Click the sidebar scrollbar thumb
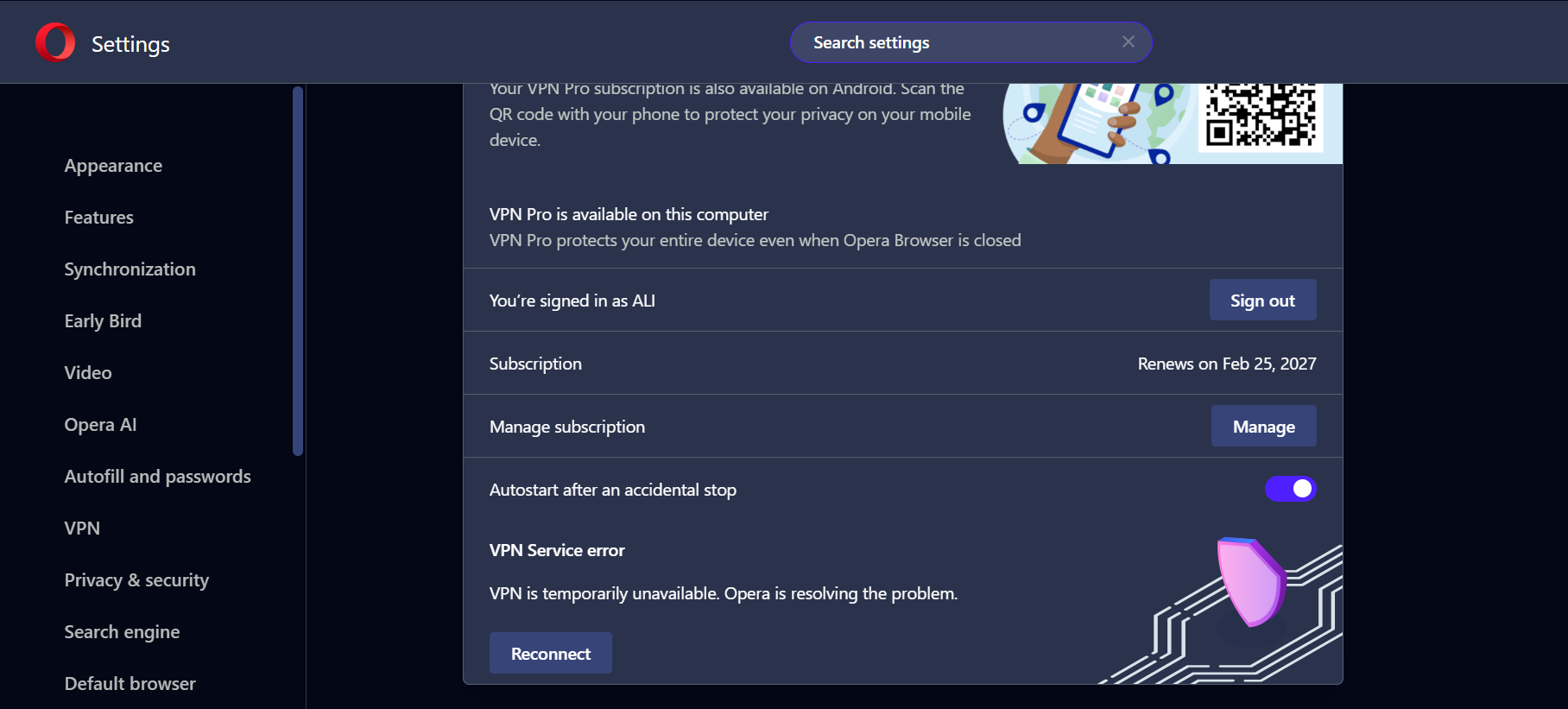 pyautogui.click(x=298, y=270)
